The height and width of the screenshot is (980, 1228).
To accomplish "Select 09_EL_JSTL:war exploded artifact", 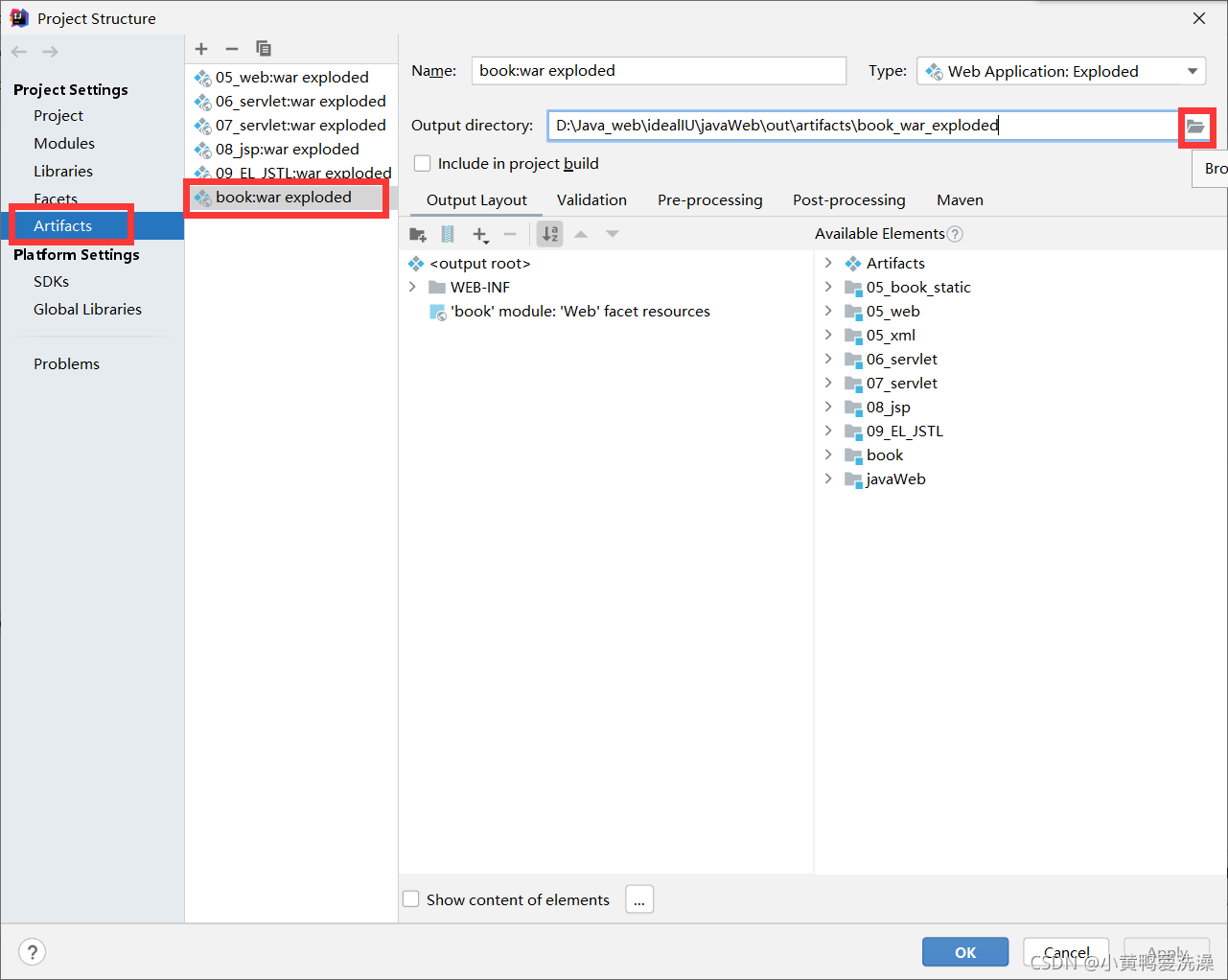I will tap(291, 174).
